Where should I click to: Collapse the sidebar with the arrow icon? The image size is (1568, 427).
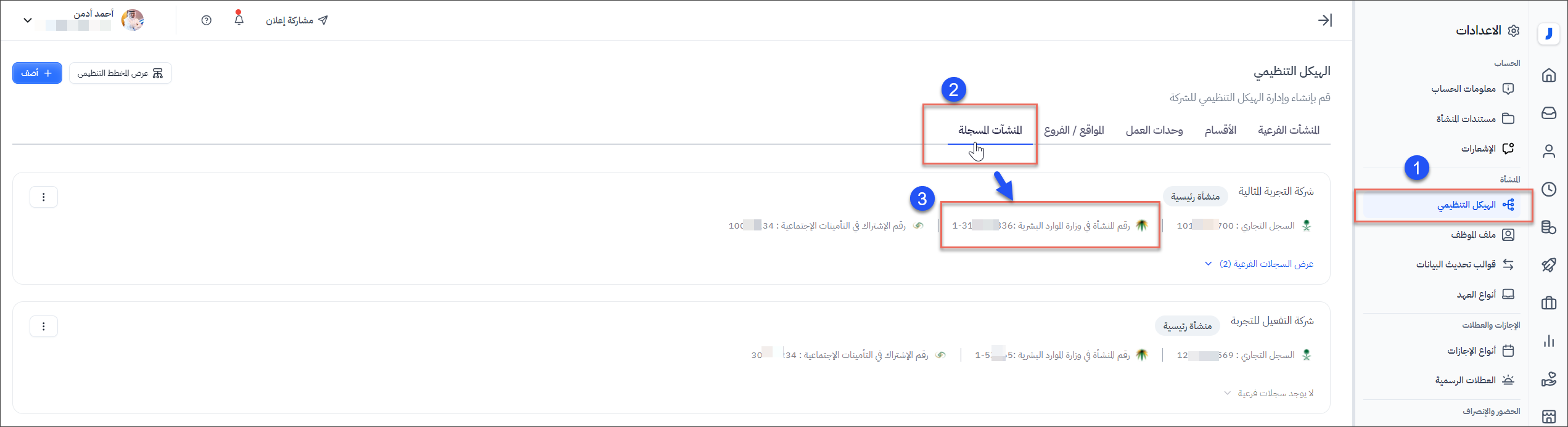(1324, 20)
